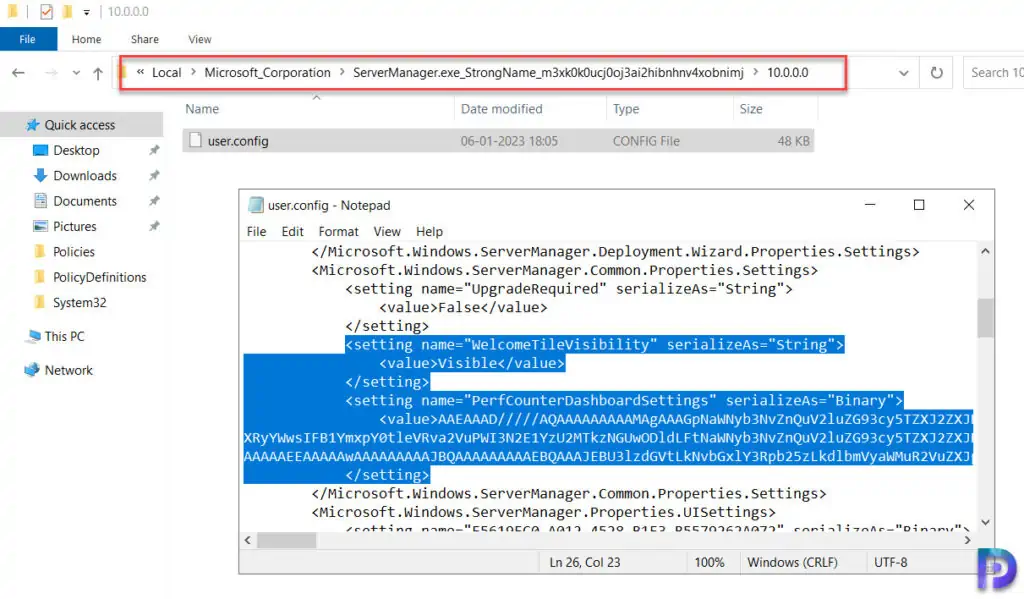Select This PC in the navigation pane
This screenshot has height=599, width=1024.
pos(64,336)
